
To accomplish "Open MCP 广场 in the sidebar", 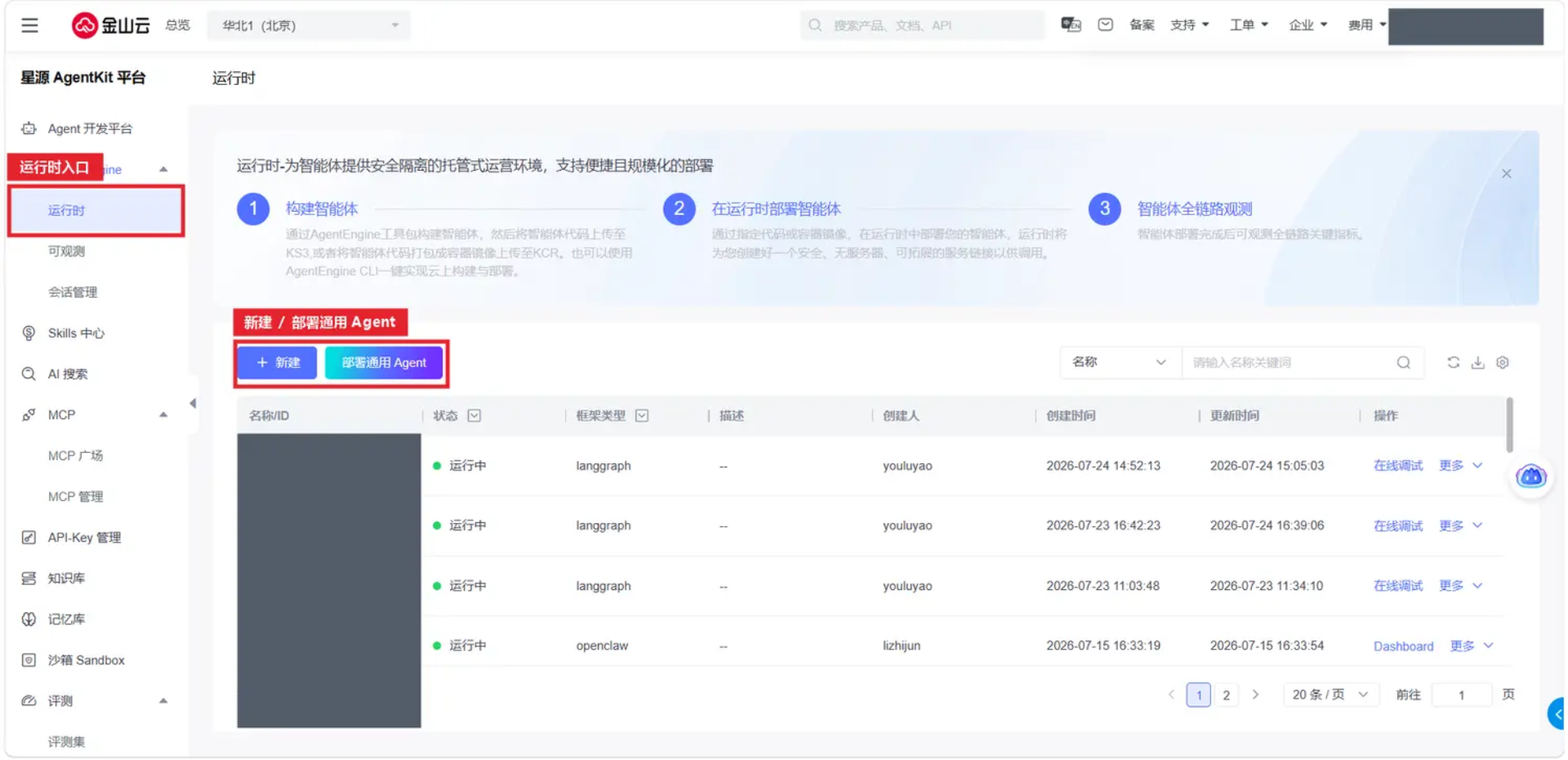I will pos(75,455).
